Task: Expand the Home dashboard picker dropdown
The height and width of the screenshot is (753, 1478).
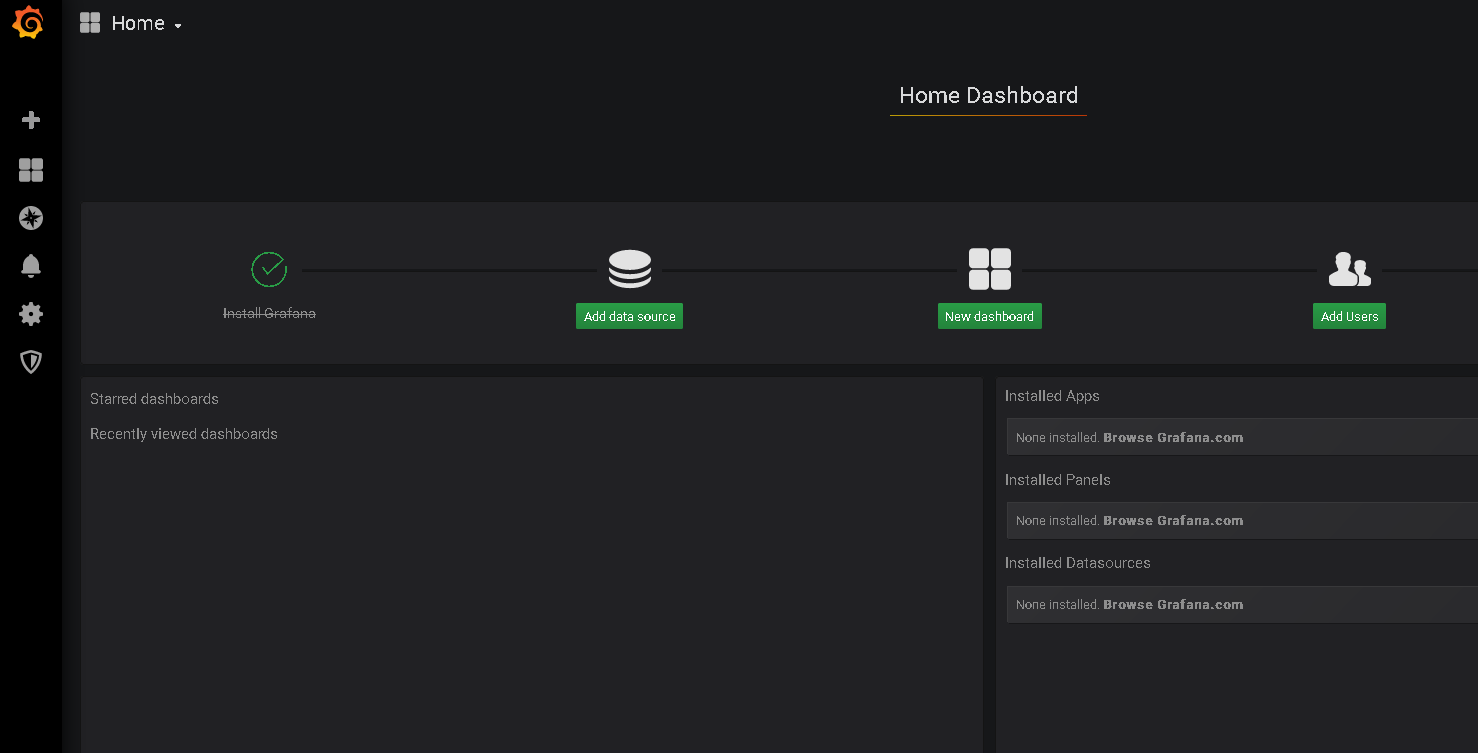Action: [146, 24]
